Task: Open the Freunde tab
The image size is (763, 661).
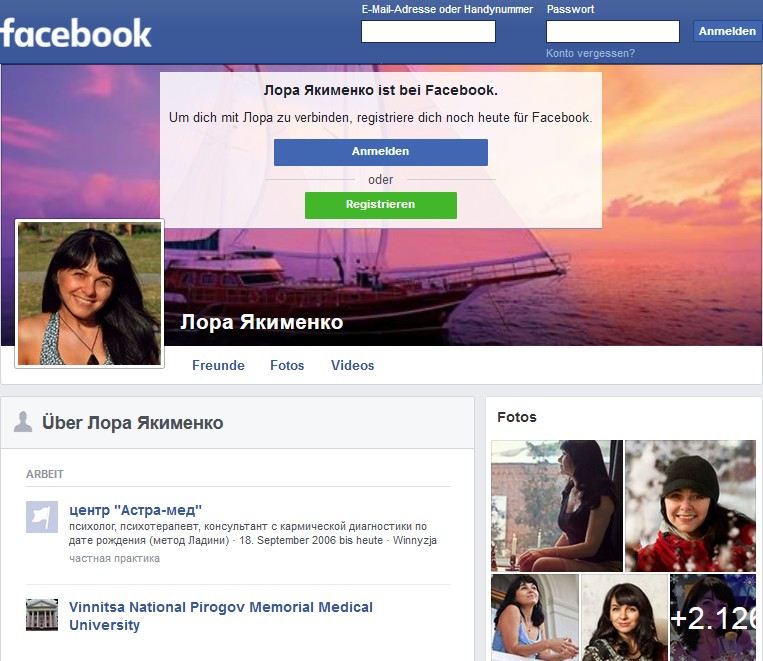Action: point(218,365)
